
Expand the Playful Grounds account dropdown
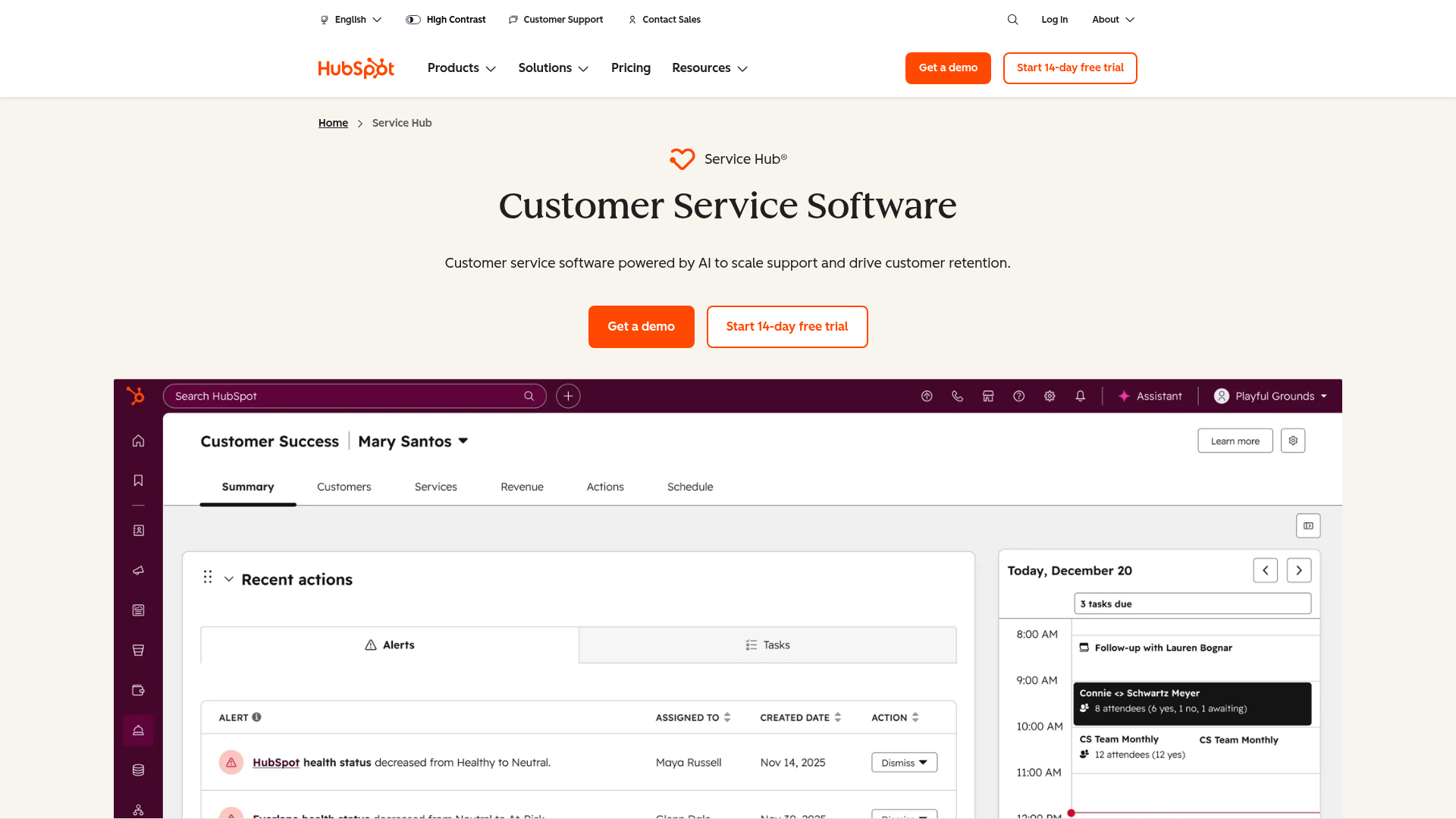(1269, 396)
